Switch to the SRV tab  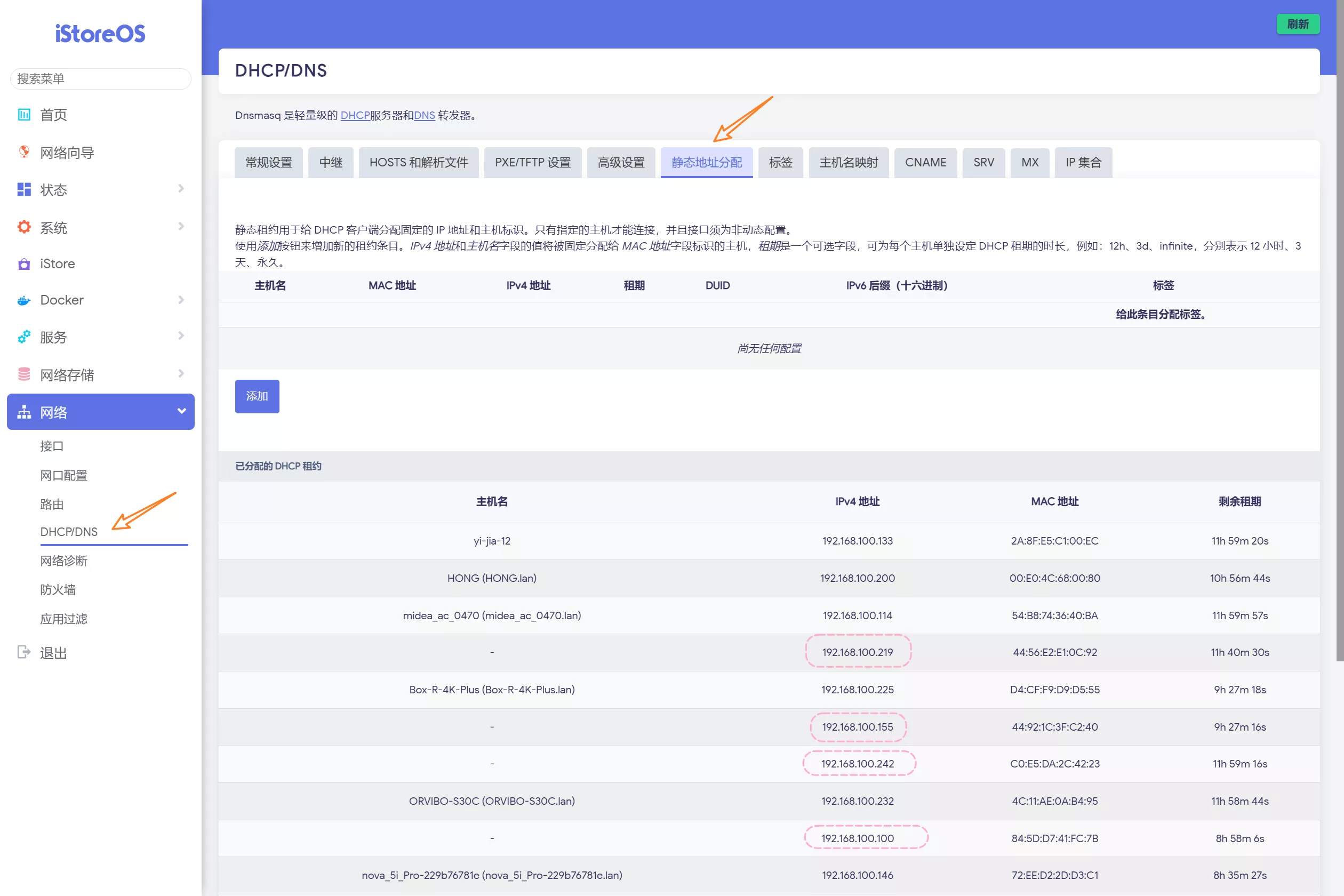coord(984,163)
